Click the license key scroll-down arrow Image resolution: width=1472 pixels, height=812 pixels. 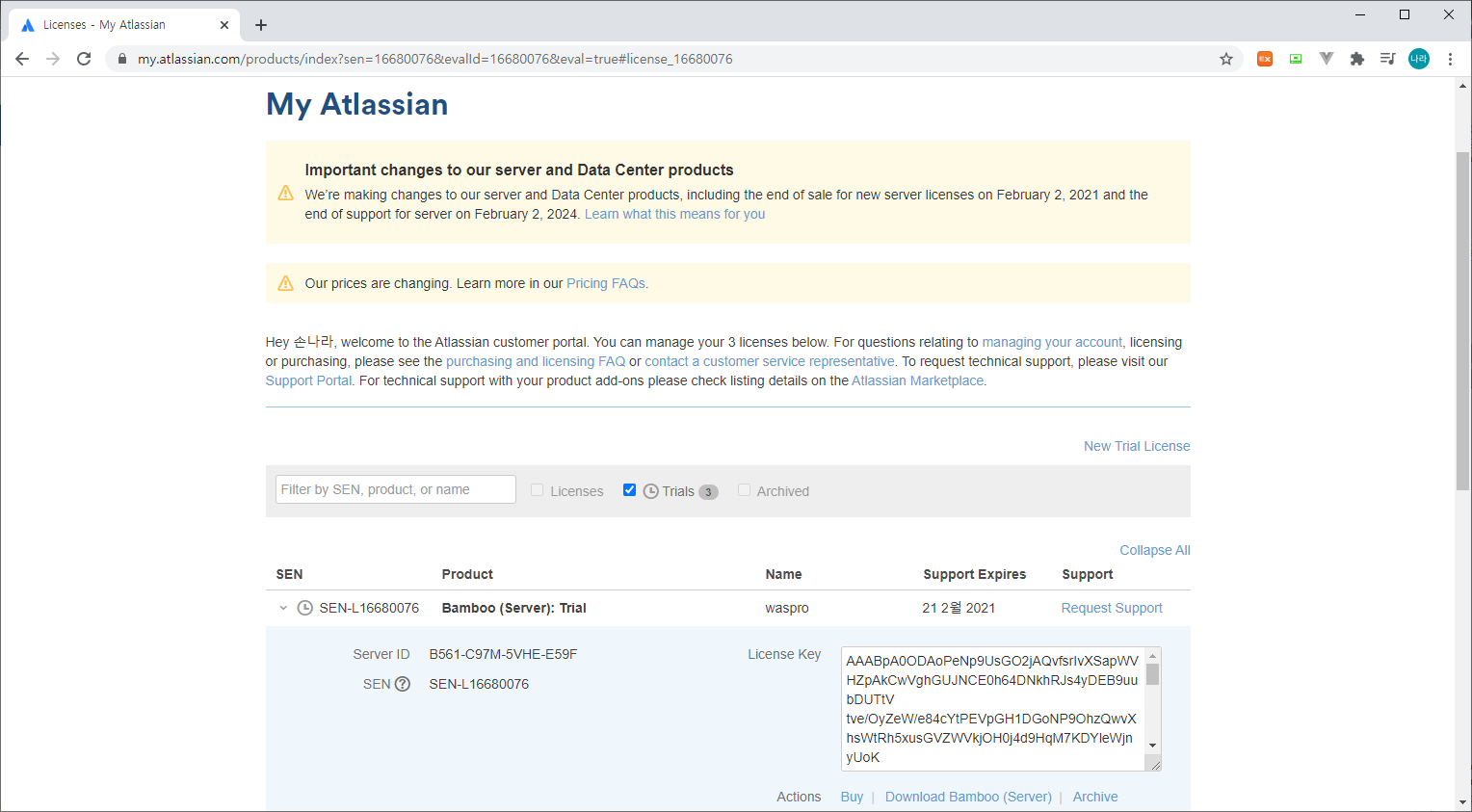[x=1152, y=746]
